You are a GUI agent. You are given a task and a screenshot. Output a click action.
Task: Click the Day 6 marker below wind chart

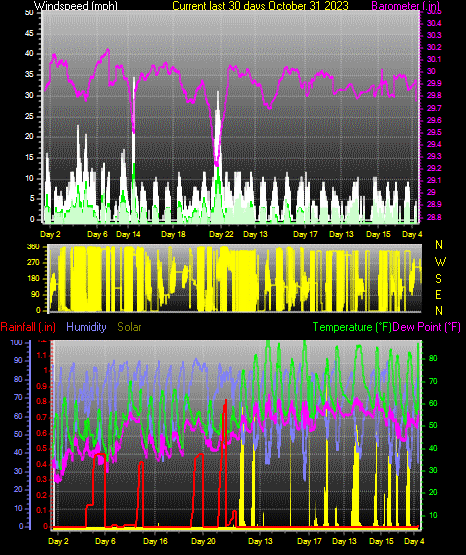97,234
